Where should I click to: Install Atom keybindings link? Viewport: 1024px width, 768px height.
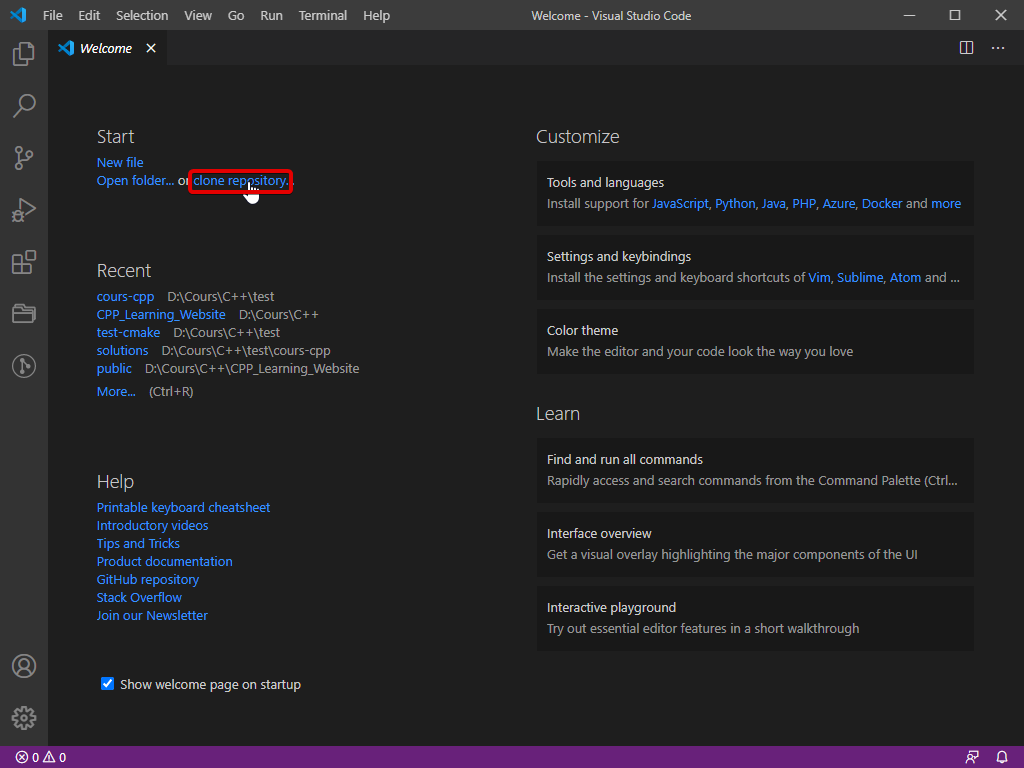(905, 278)
